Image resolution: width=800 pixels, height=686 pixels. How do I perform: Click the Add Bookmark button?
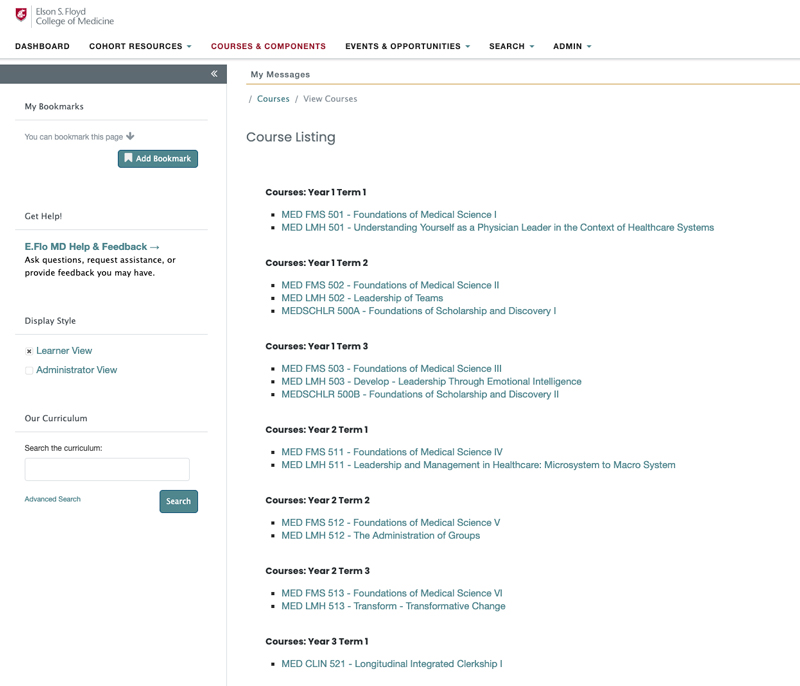(x=158, y=159)
